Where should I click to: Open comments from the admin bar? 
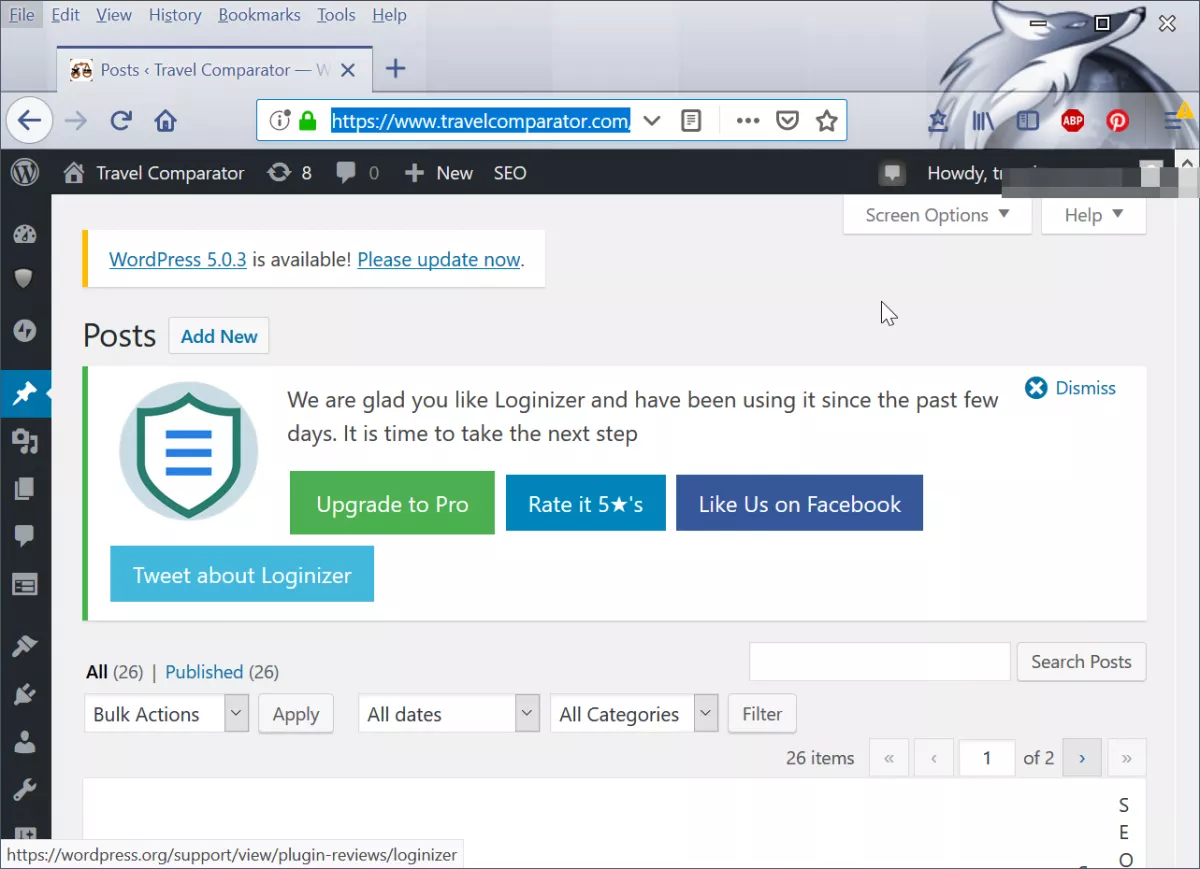click(x=358, y=173)
